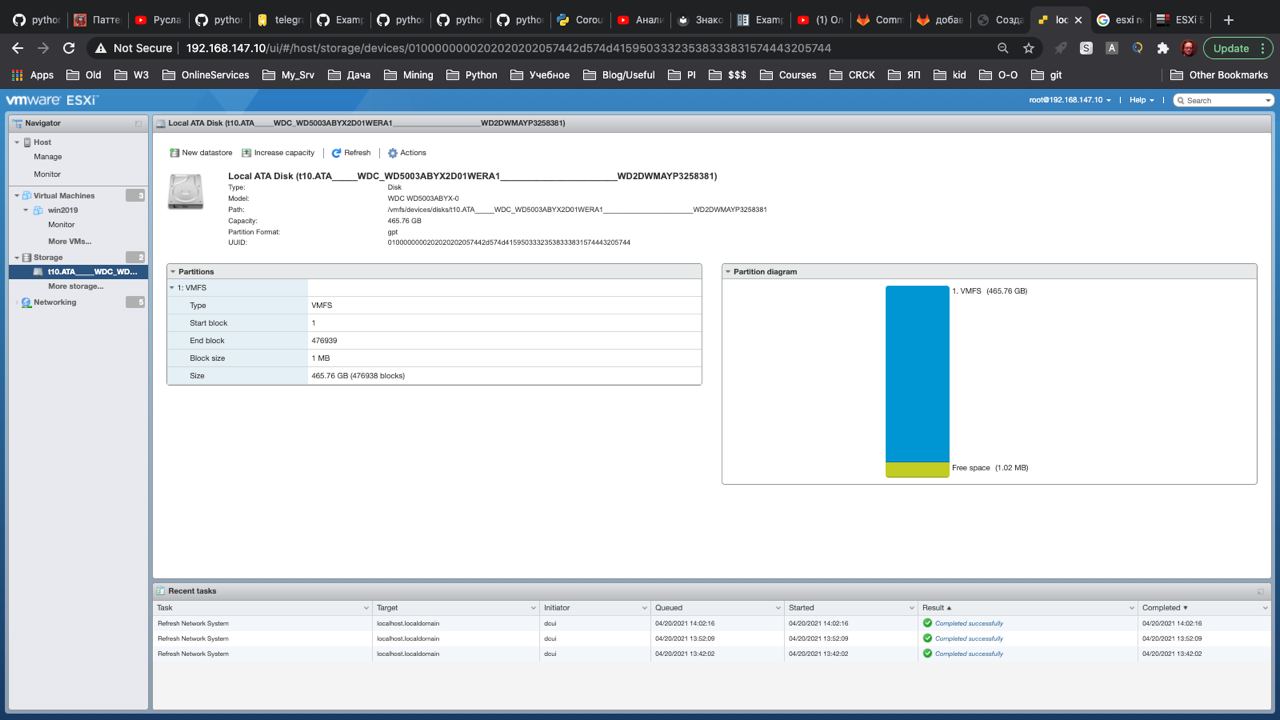This screenshot has height=720, width=1280.
Task: Collapse the Storage tree node
Action: 17,257
